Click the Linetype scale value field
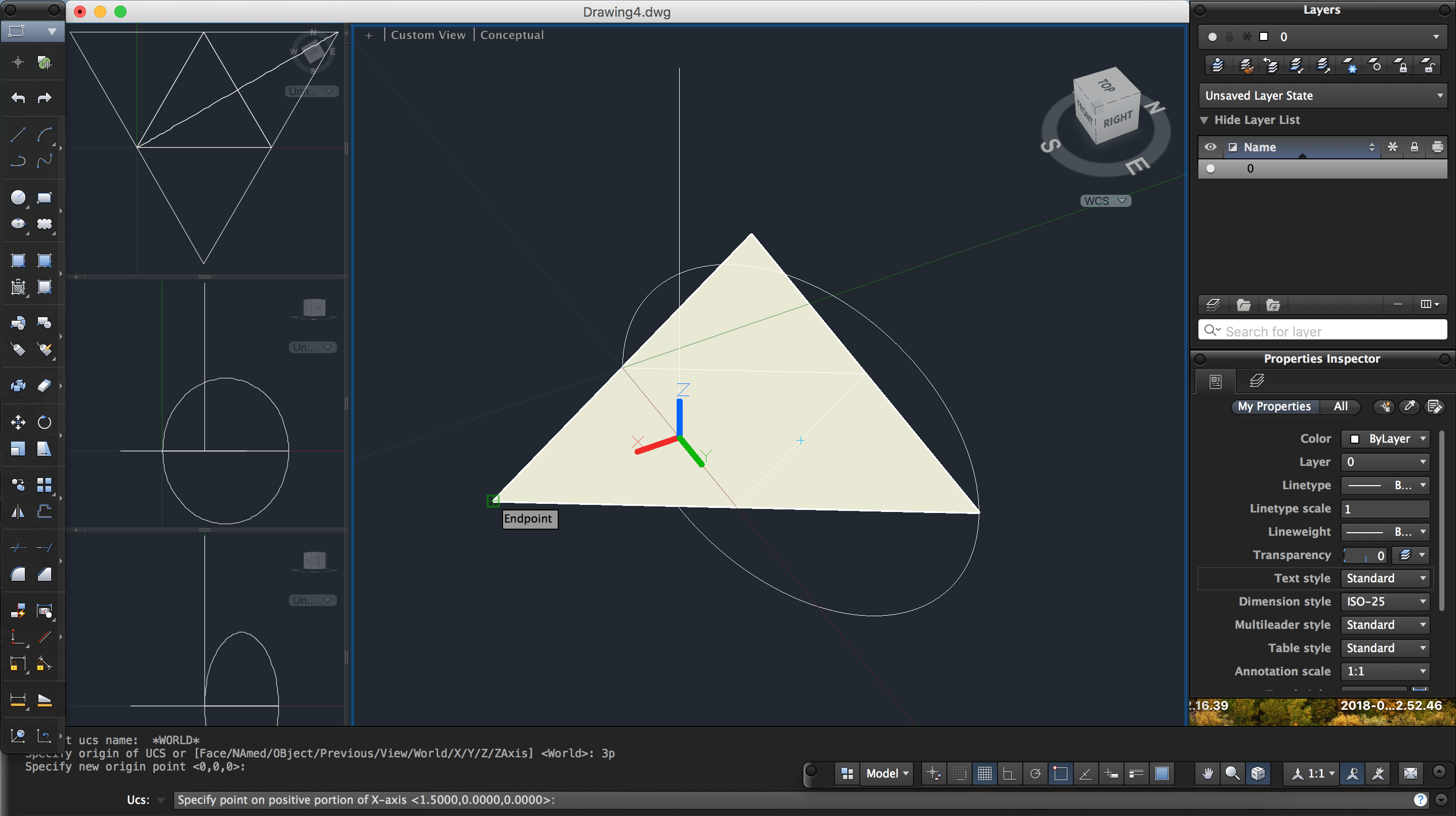The image size is (1456, 816). (x=1385, y=508)
